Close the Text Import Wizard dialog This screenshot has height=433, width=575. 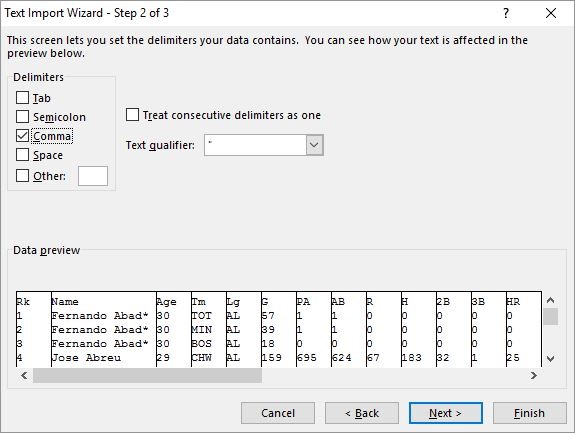pyautogui.click(x=551, y=14)
